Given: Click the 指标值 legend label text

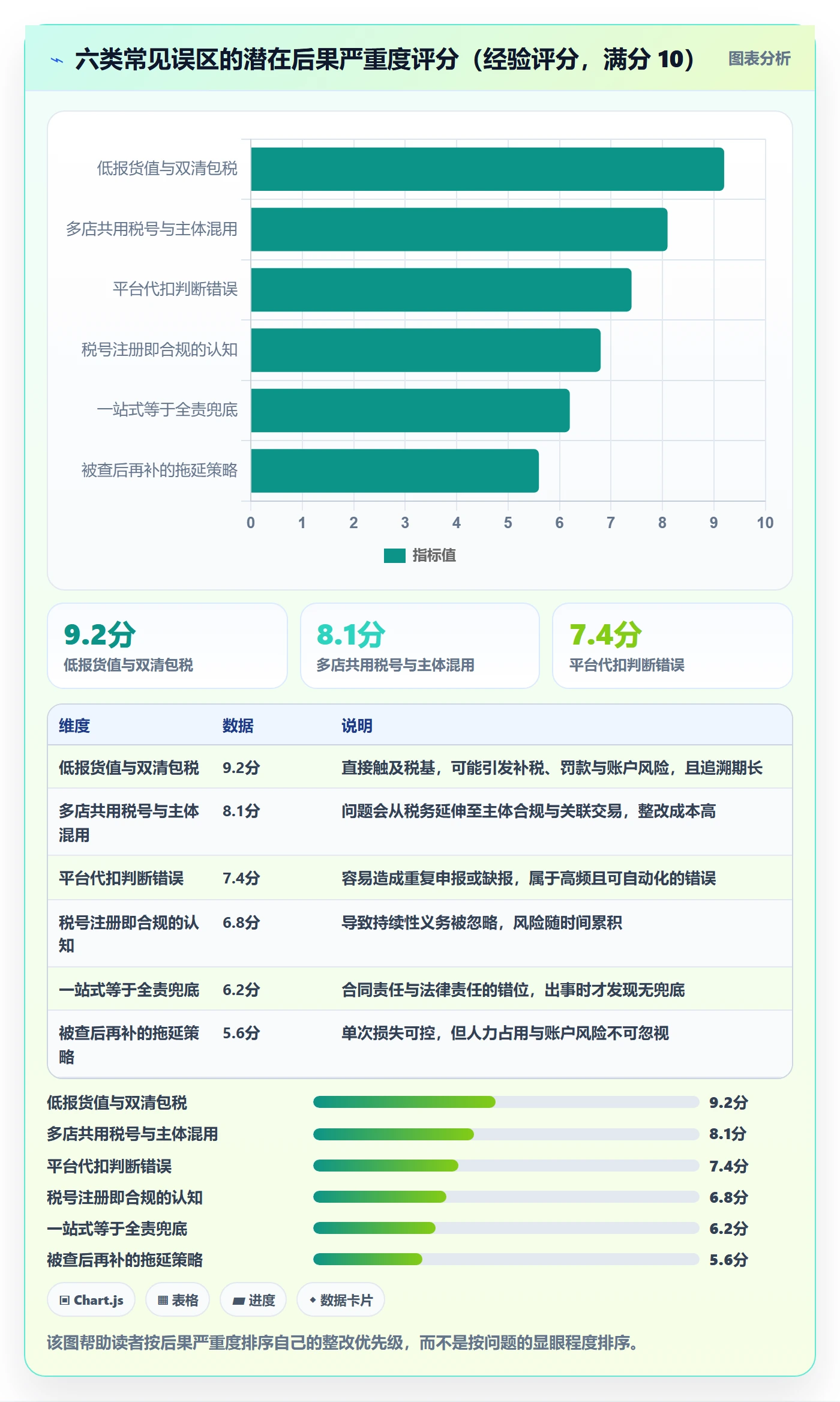Looking at the screenshot, I should pos(434,556).
